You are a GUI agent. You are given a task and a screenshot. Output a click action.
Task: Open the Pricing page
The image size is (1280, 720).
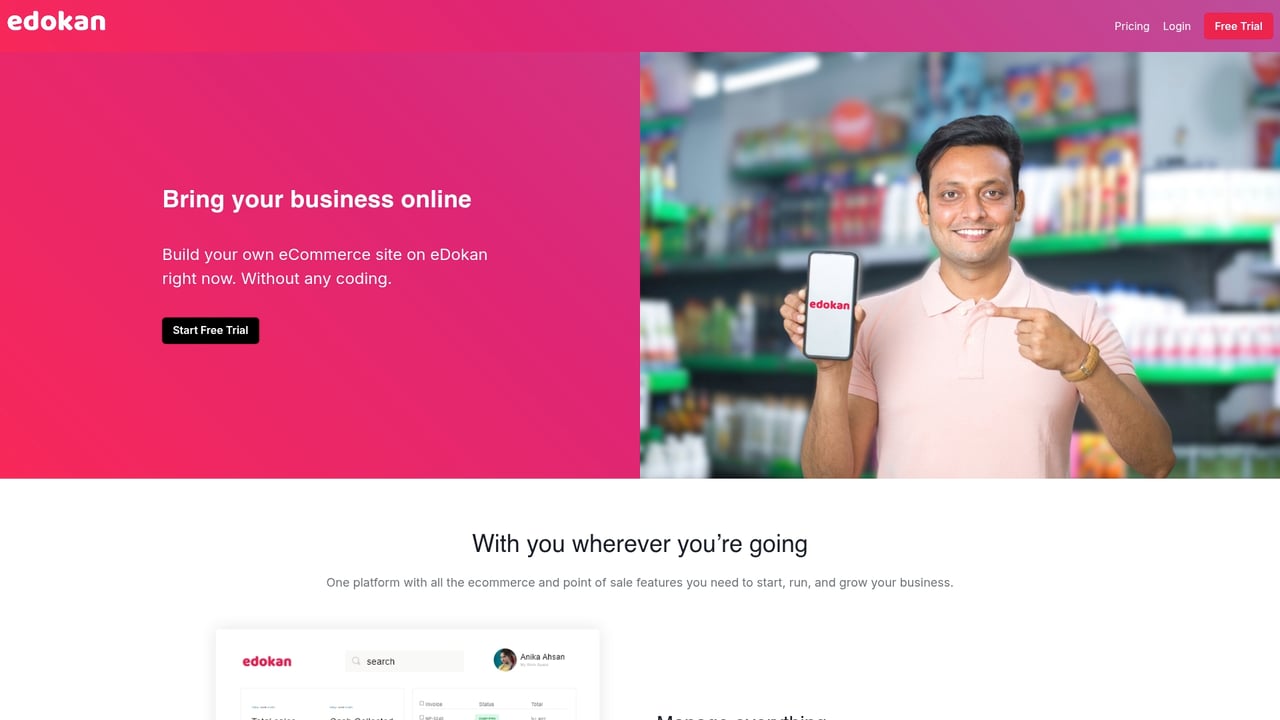point(1132,26)
